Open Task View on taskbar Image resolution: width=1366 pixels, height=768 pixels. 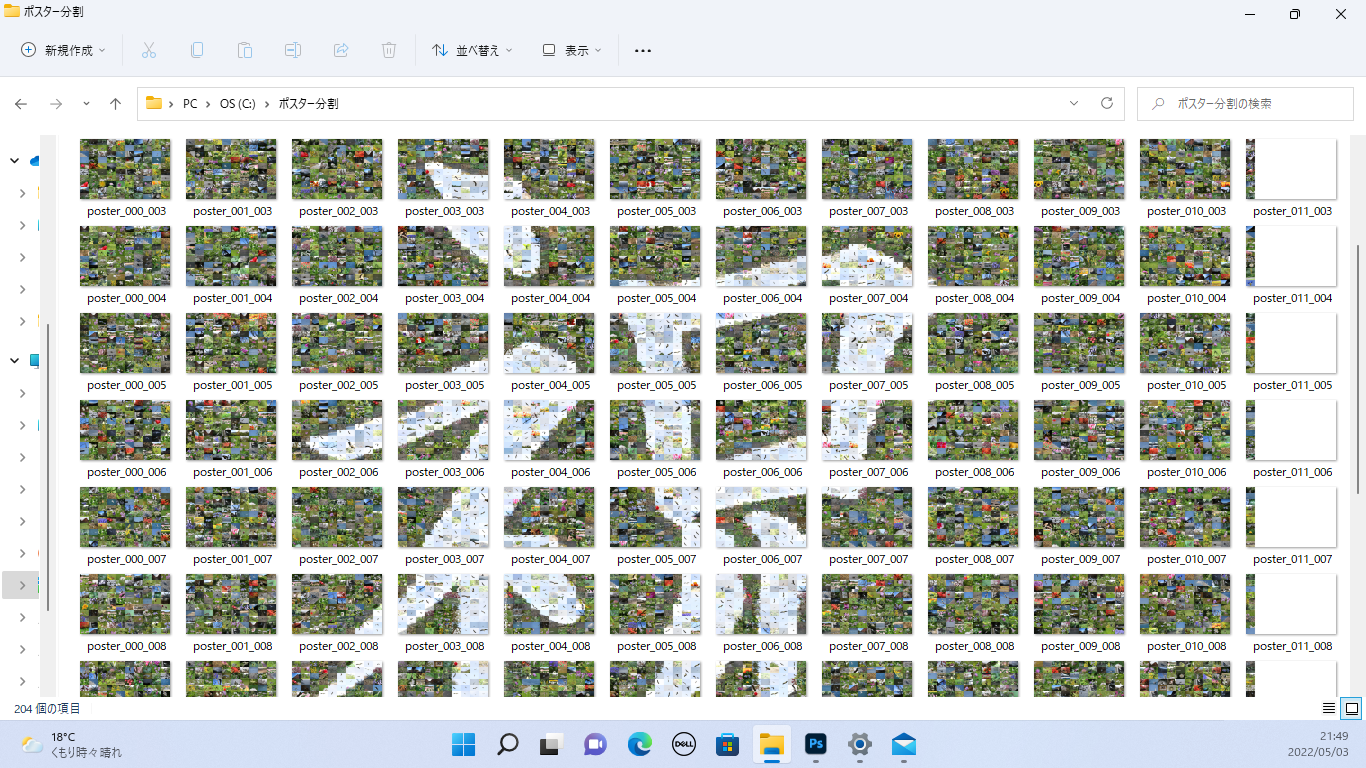click(x=550, y=744)
